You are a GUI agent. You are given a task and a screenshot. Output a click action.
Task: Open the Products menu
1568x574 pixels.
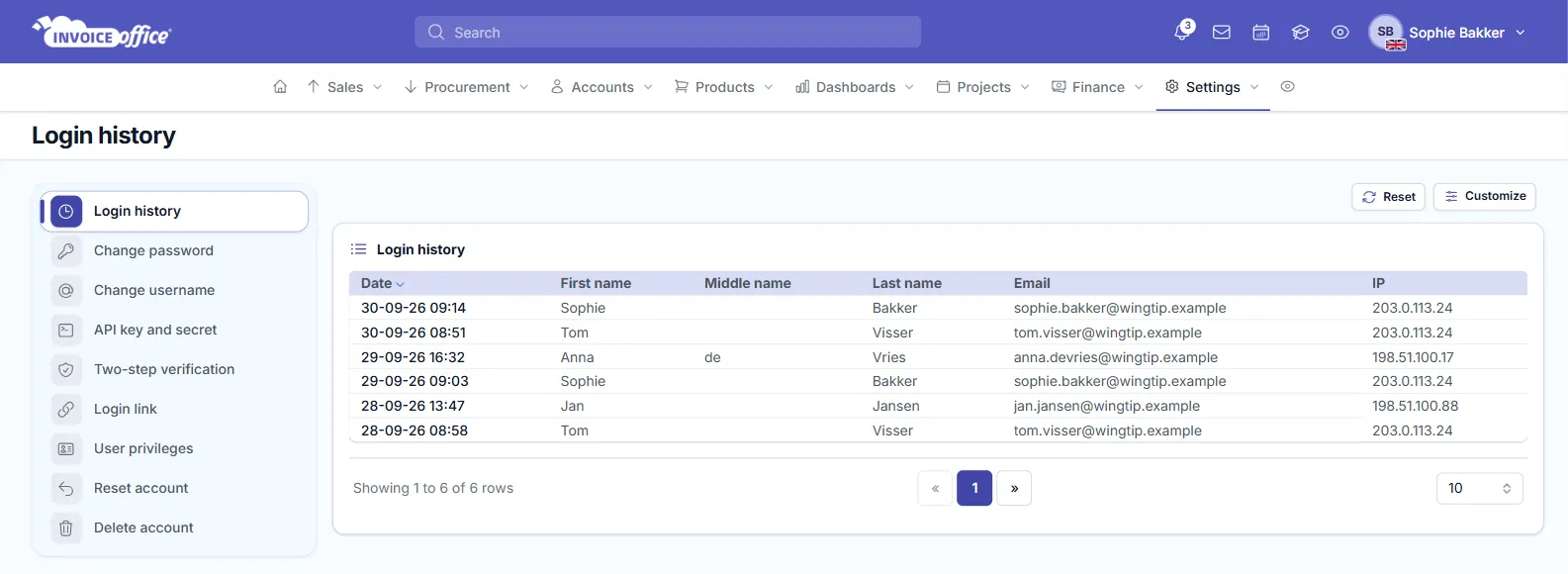click(x=724, y=87)
